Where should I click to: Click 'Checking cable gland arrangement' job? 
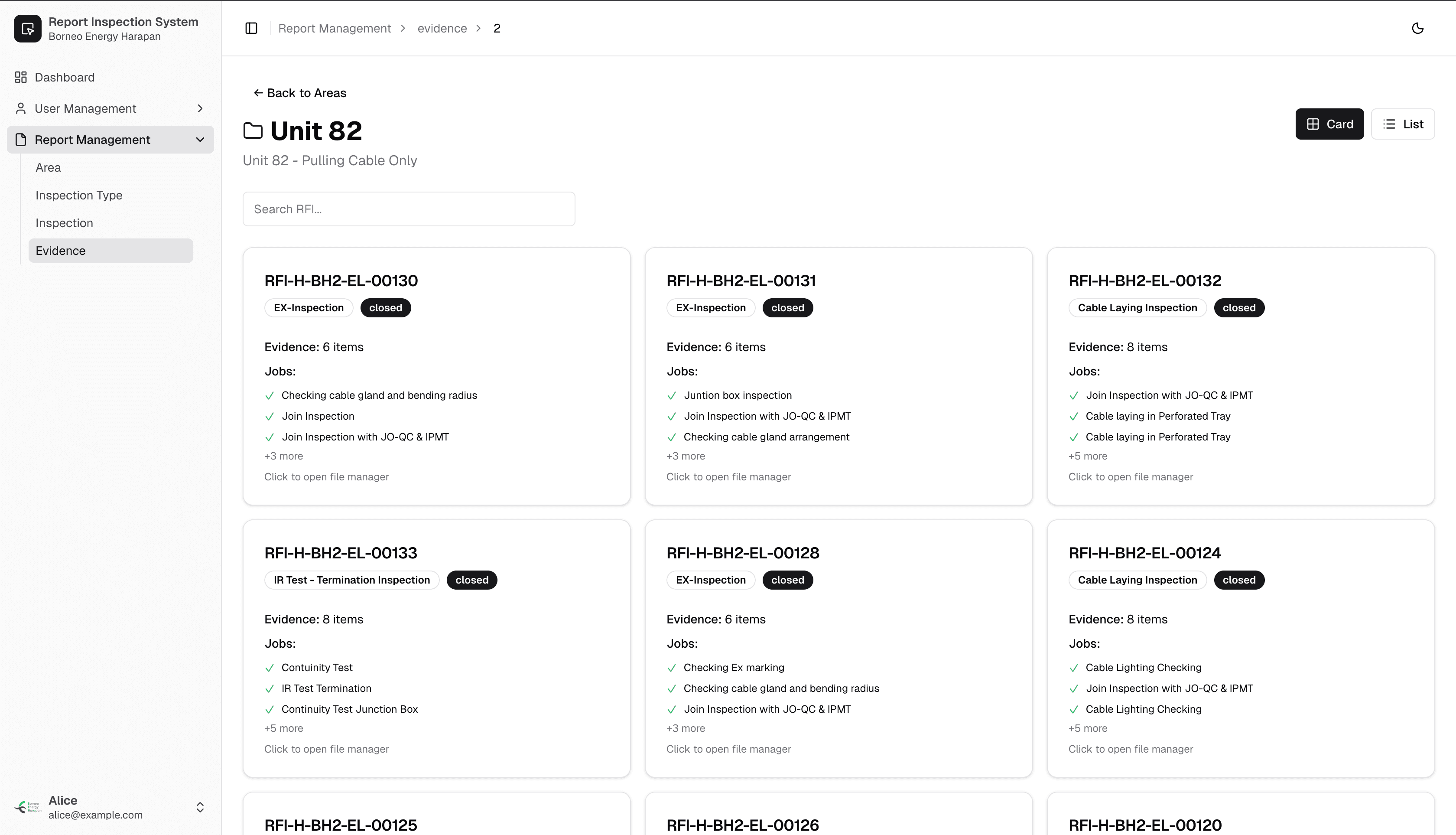(x=767, y=437)
